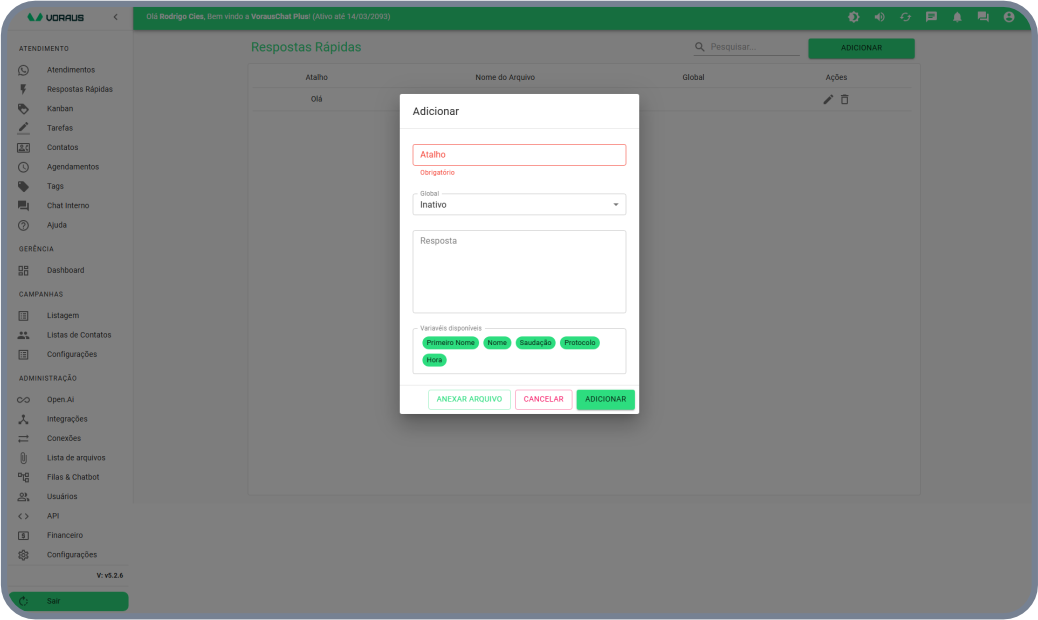
Task: Go to Filas & Chatbot menu item
Action: [72, 477]
